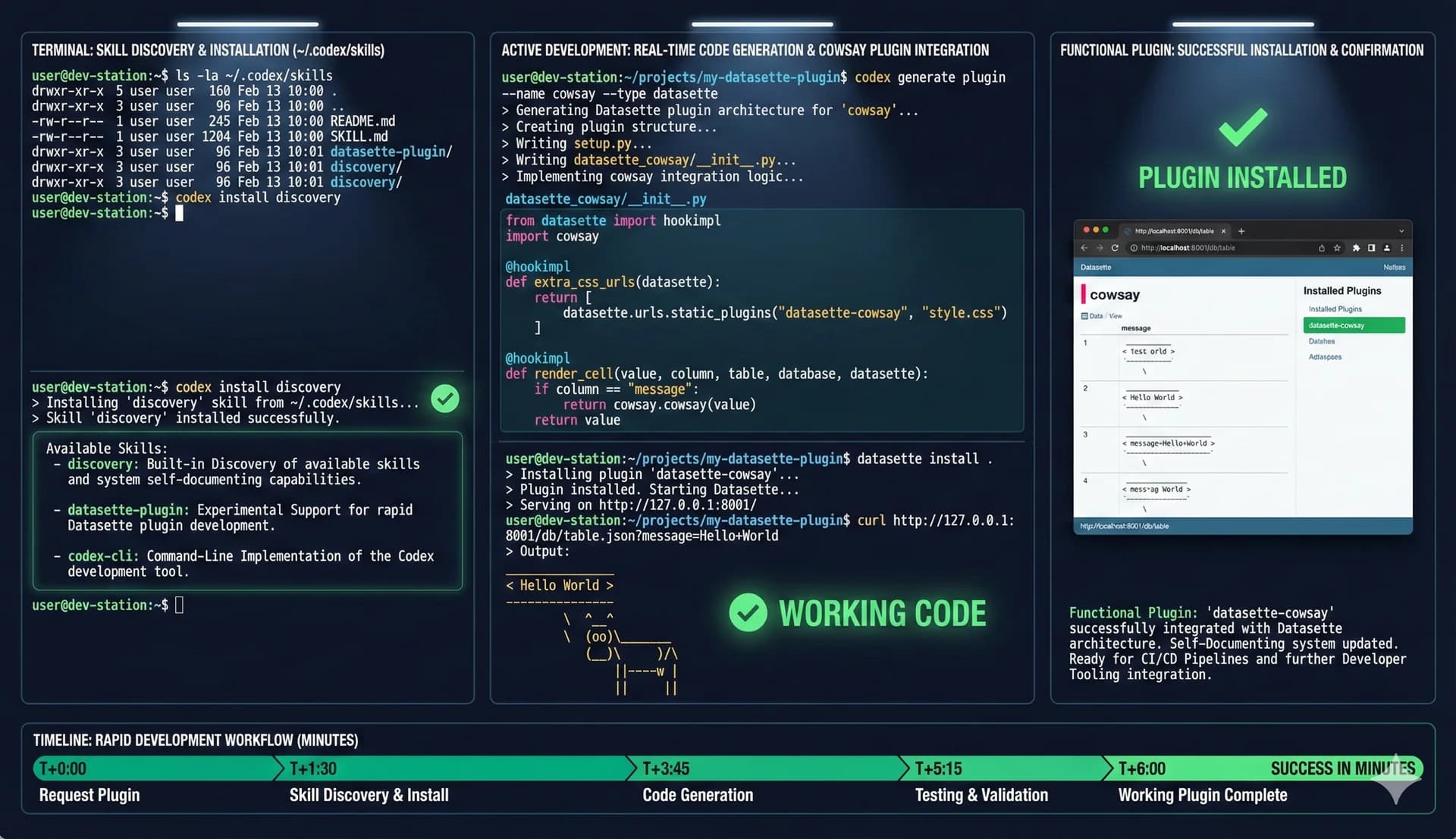Click the Data grid icon beside the cowsay table
This screenshot has height=839, width=1456.
1085,316
